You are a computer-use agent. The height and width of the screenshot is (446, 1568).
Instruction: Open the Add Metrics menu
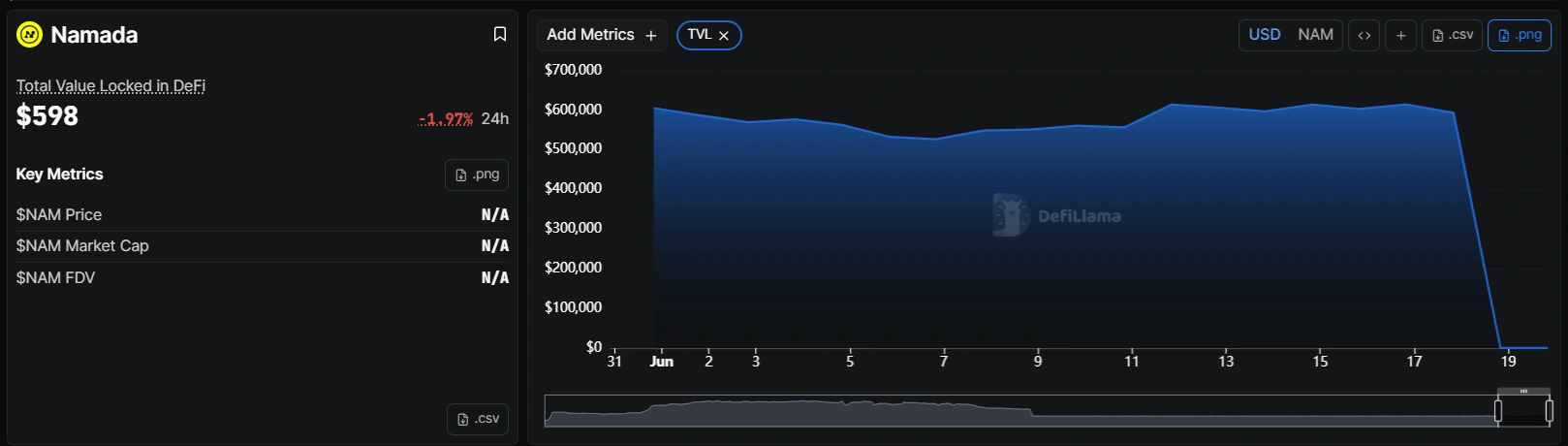[x=602, y=35]
